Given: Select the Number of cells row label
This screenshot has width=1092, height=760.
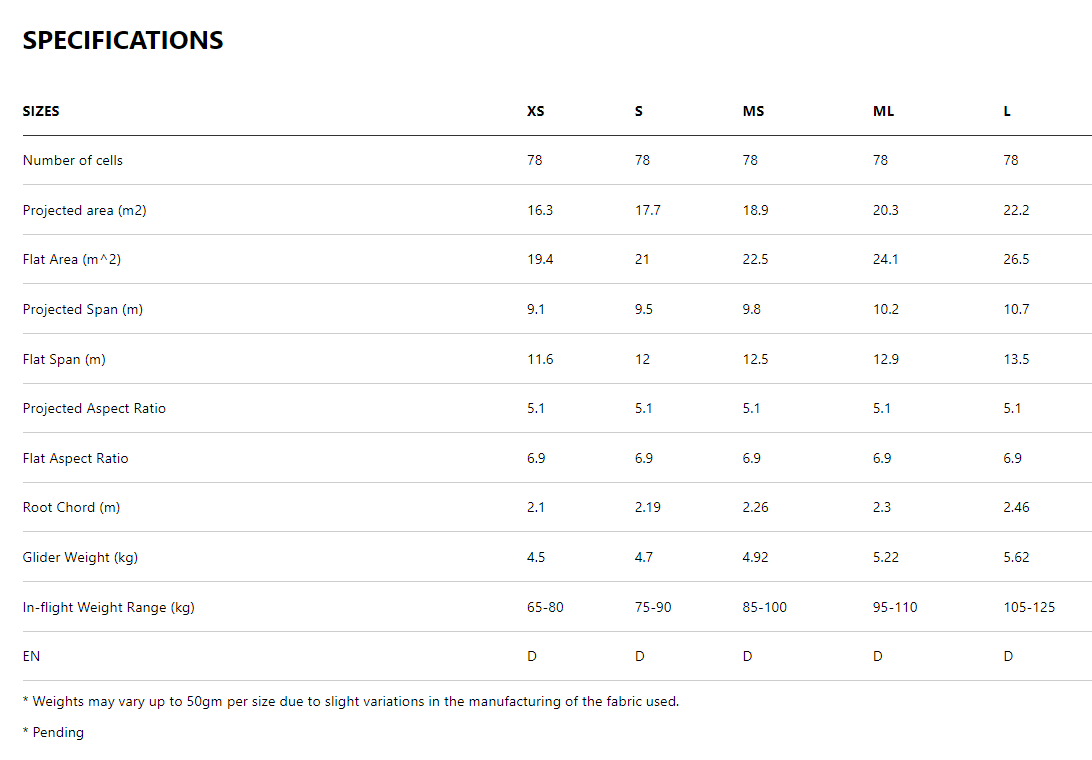Looking at the screenshot, I should 73,160.
